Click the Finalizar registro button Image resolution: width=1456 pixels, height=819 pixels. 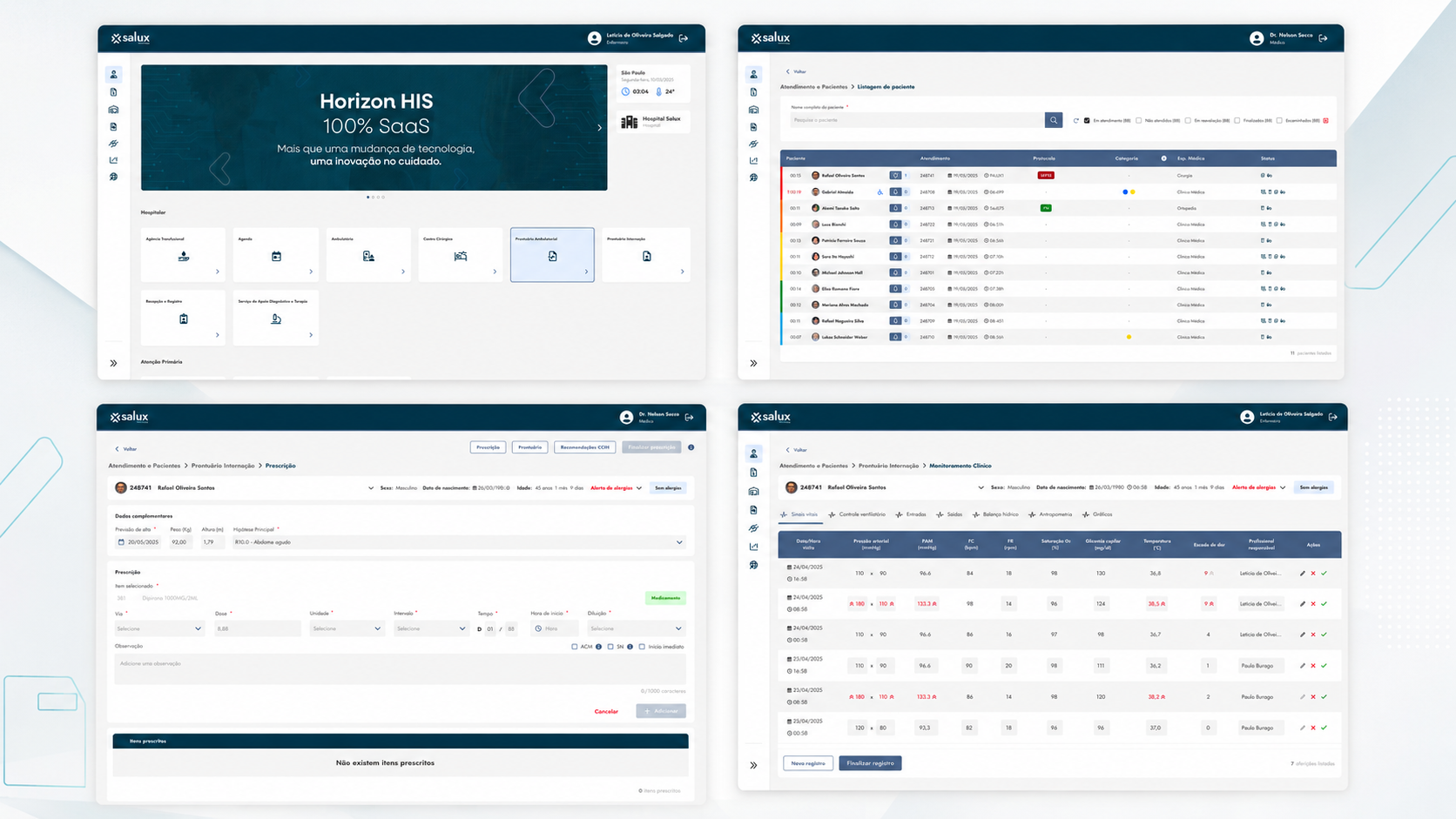[870, 763]
